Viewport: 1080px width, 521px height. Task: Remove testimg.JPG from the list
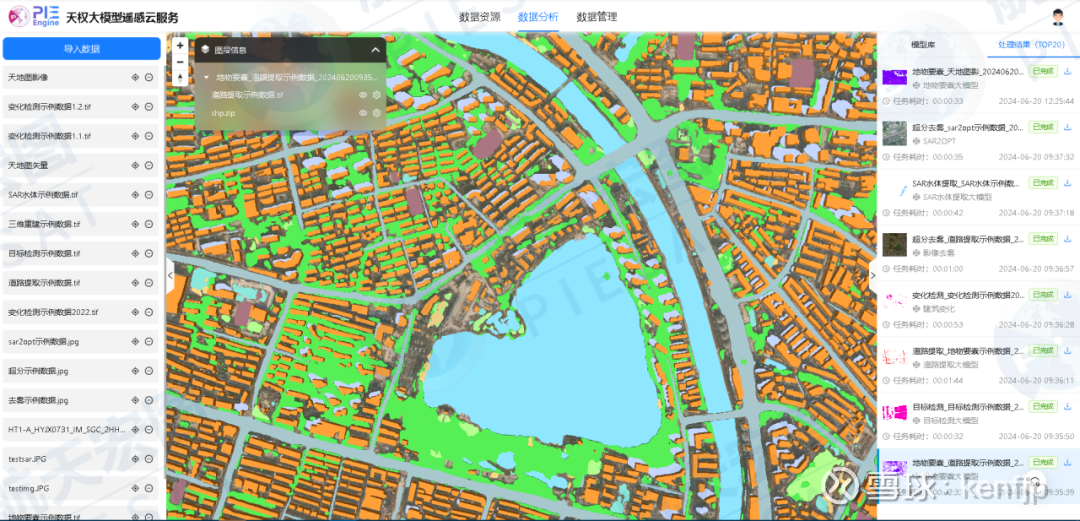coord(148,488)
